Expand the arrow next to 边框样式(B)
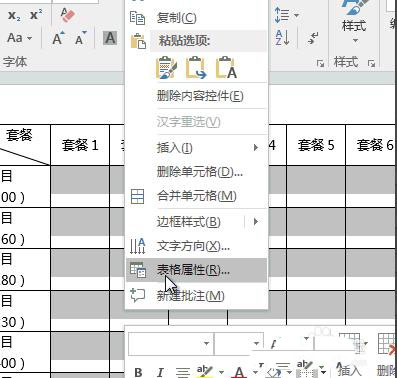Viewport: 397px width, 378px height. click(256, 222)
